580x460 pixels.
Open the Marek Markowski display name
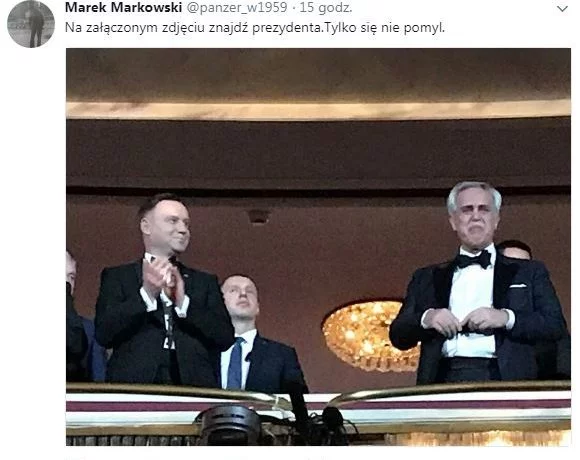pyautogui.click(x=124, y=7)
